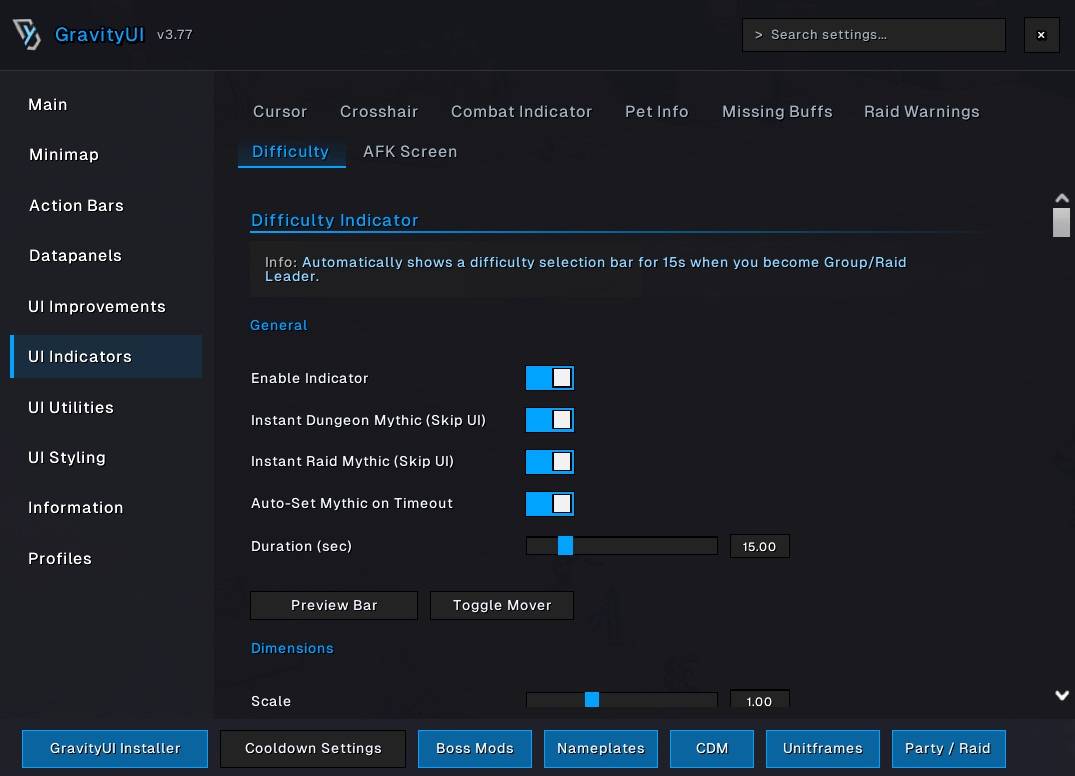The image size is (1075, 776).
Task: Select the UI Indicators section
Action: (x=106, y=356)
